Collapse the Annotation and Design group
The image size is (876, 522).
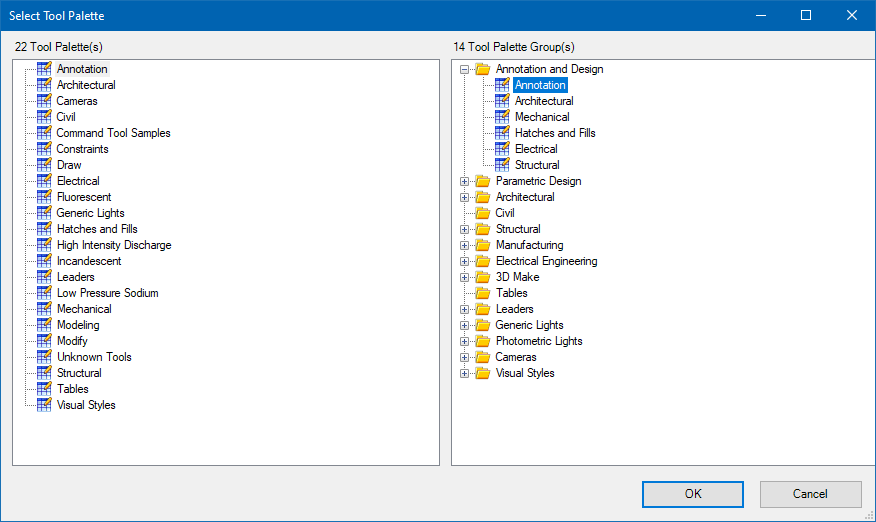[x=464, y=70]
